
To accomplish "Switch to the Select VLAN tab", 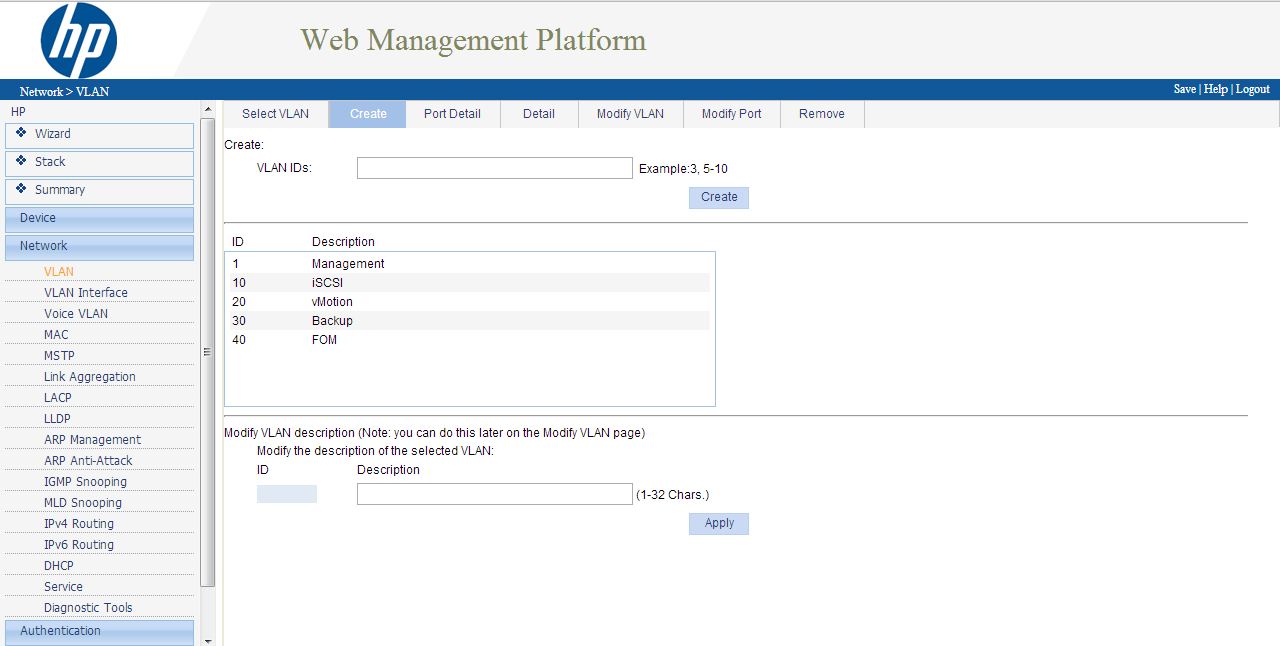I will coord(275,114).
